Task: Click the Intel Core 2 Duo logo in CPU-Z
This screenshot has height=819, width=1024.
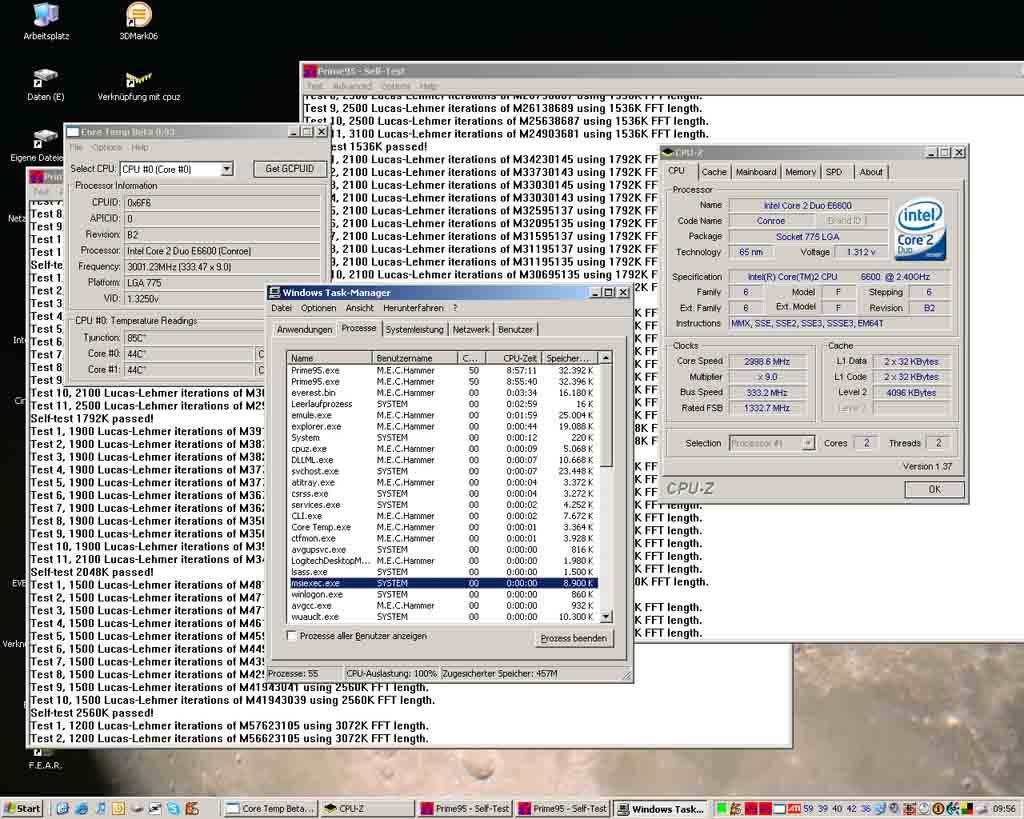Action: click(x=920, y=230)
